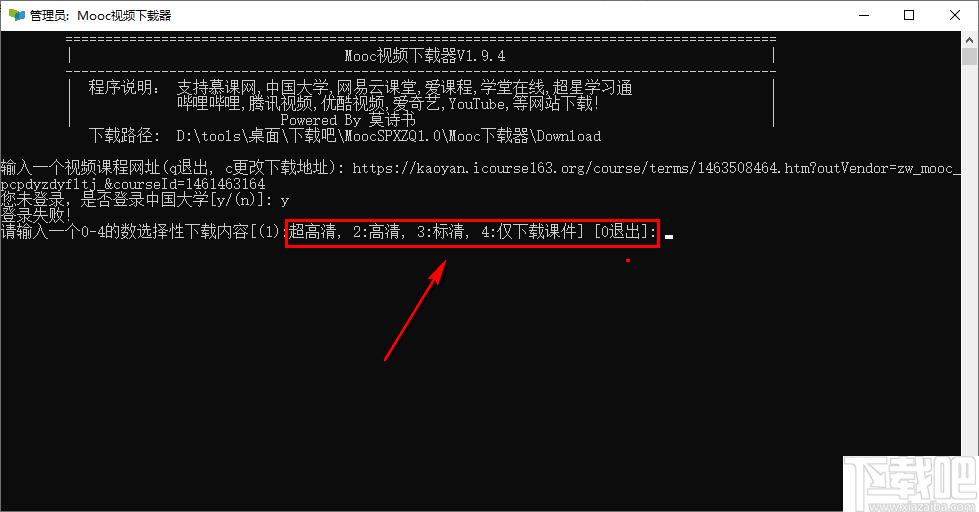Click the Mooc downloader app icon in title bar

pyautogui.click(x=17, y=15)
